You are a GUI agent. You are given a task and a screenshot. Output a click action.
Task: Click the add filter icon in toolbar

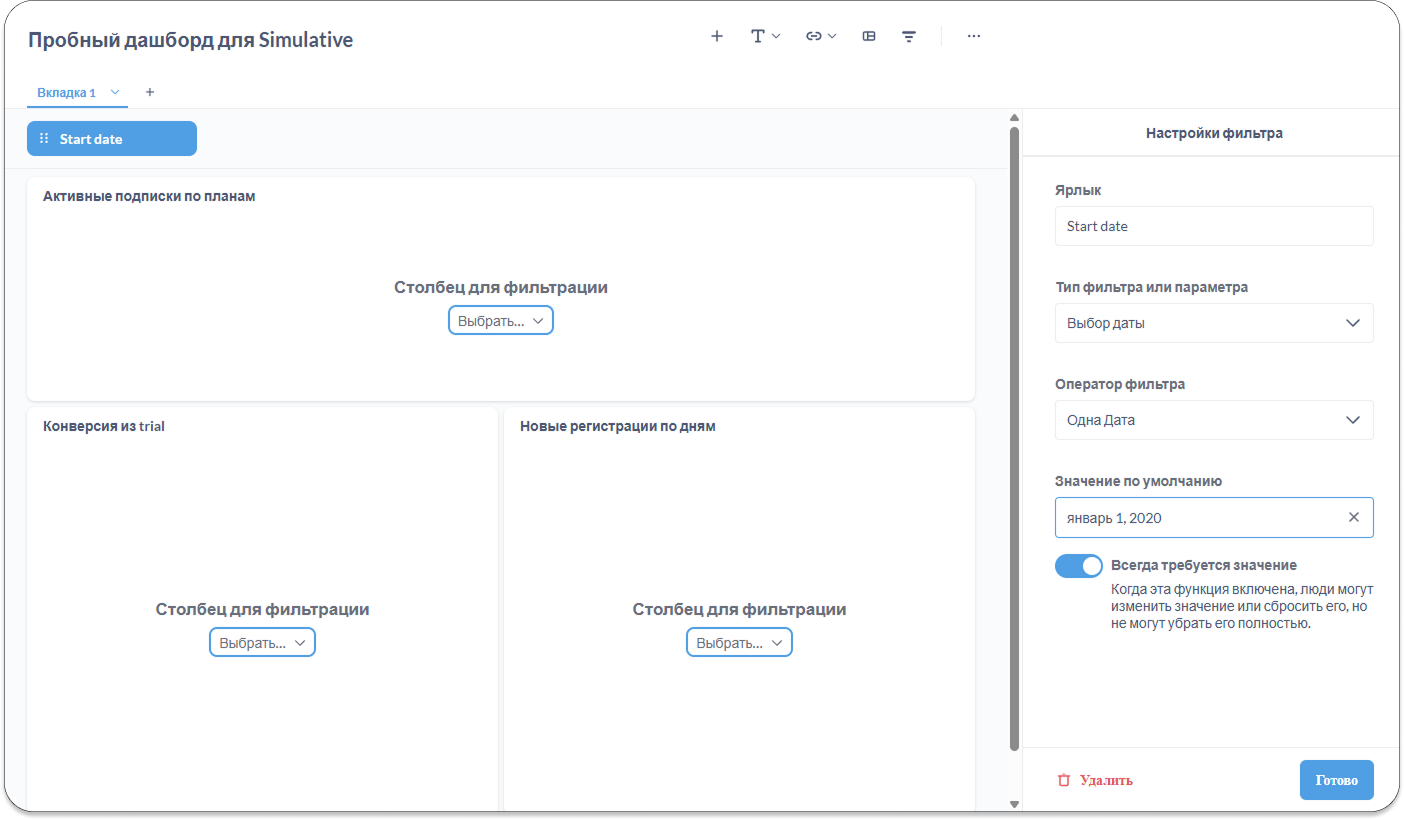click(x=909, y=36)
